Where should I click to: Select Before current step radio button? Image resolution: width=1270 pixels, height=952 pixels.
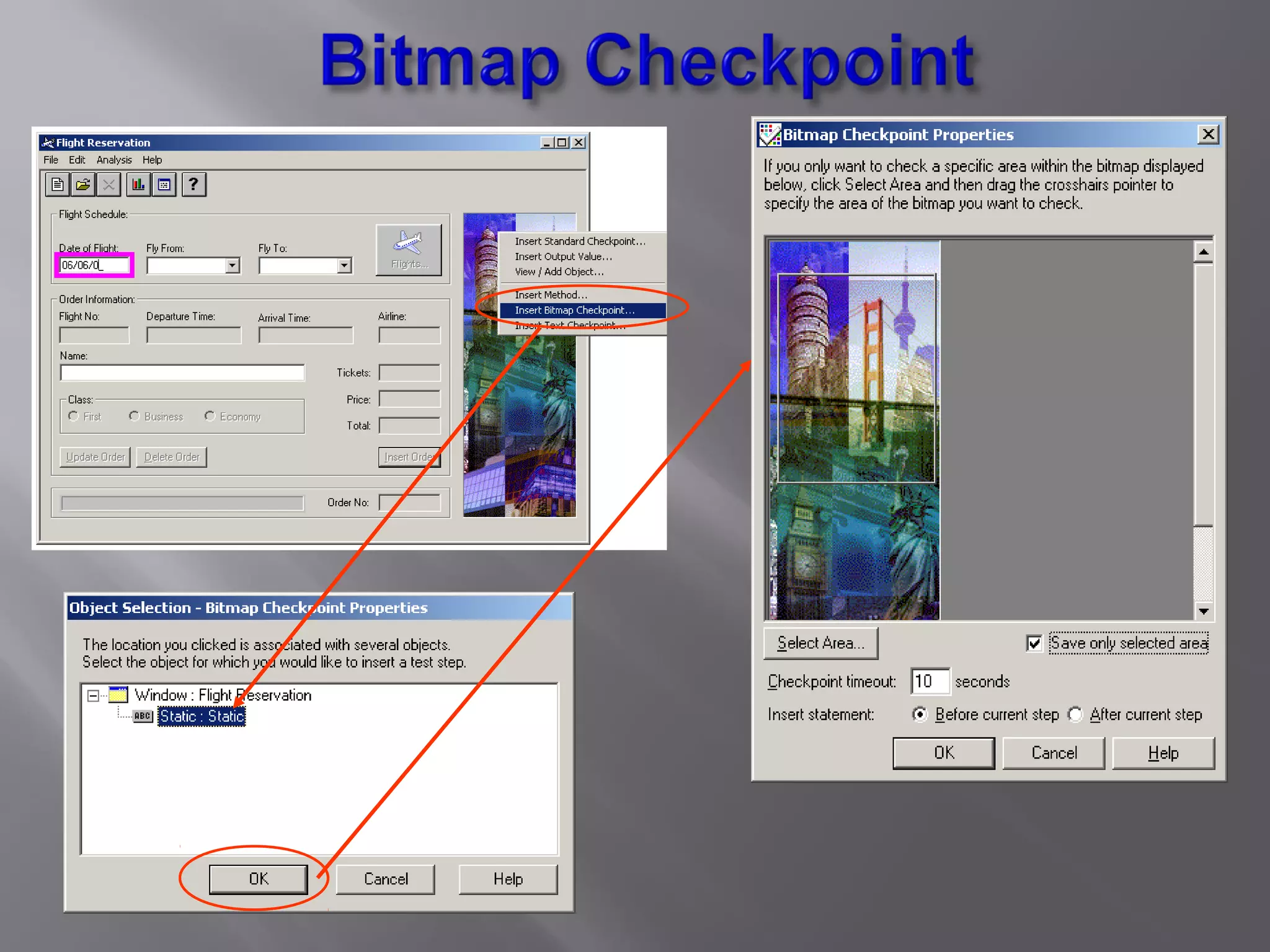coord(920,715)
